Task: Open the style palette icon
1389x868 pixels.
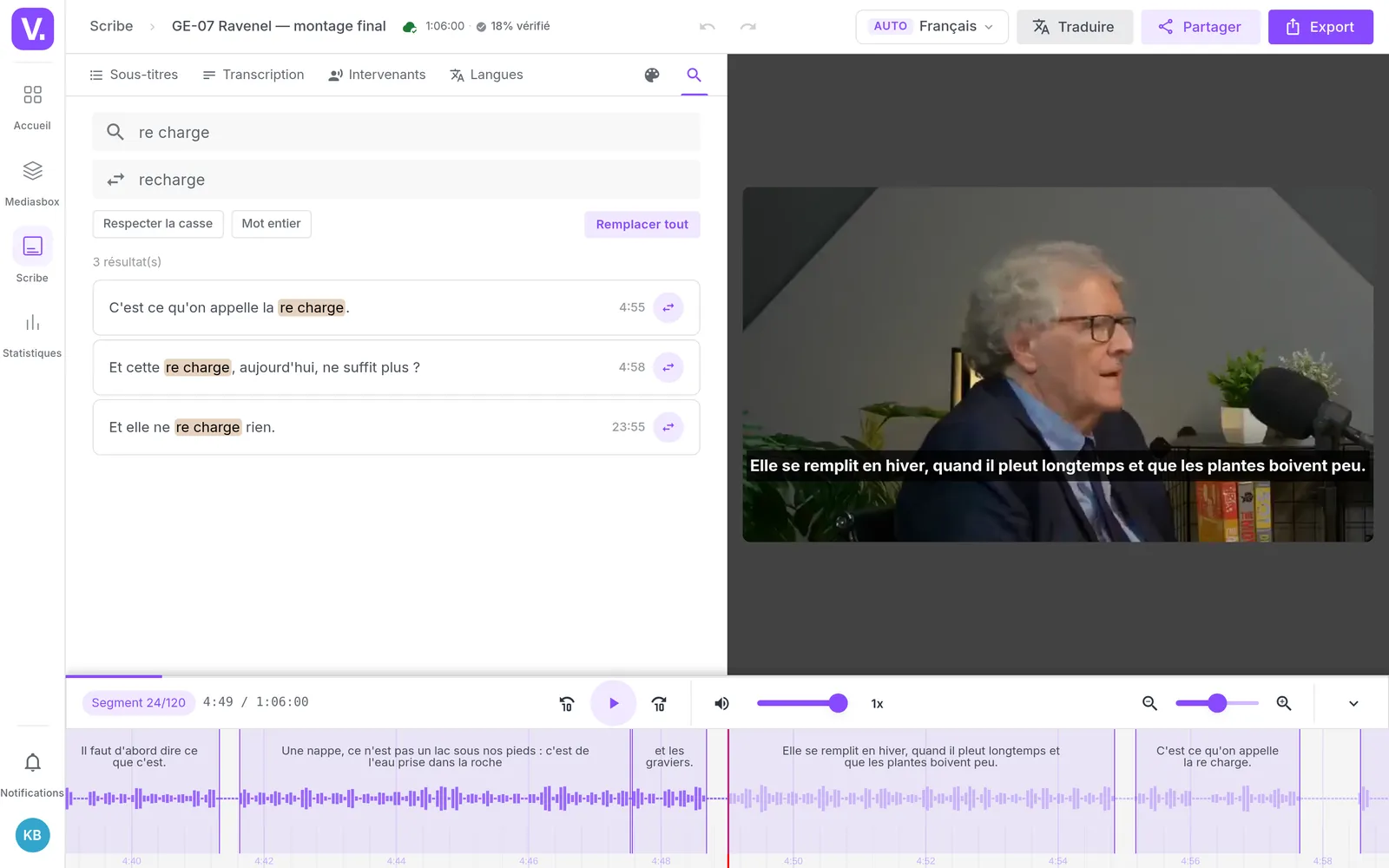Action: (652, 75)
